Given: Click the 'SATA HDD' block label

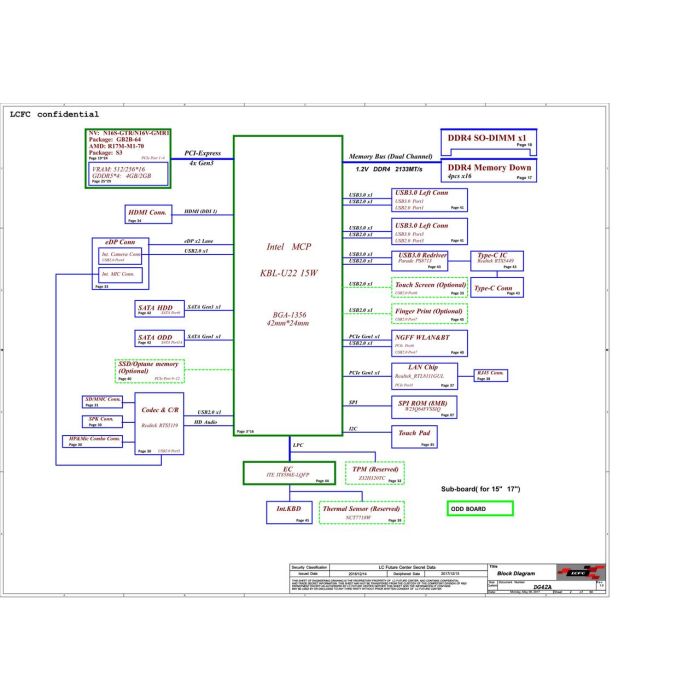Looking at the screenshot, I should pos(155,308).
